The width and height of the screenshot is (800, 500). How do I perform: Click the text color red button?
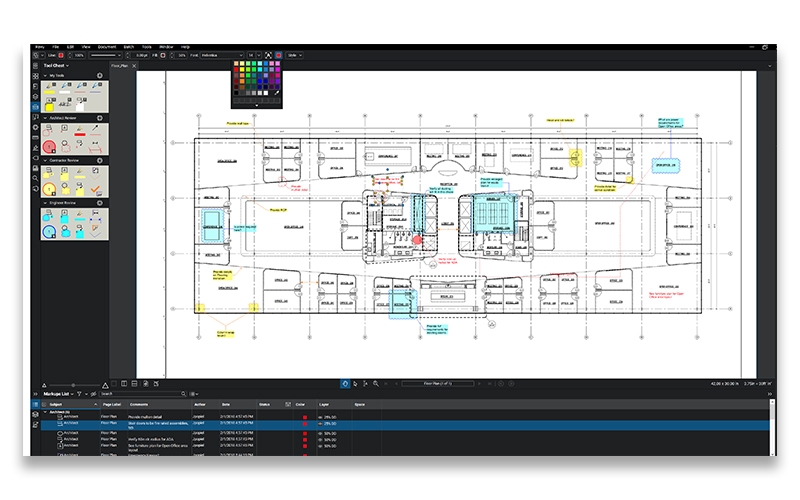(279, 55)
